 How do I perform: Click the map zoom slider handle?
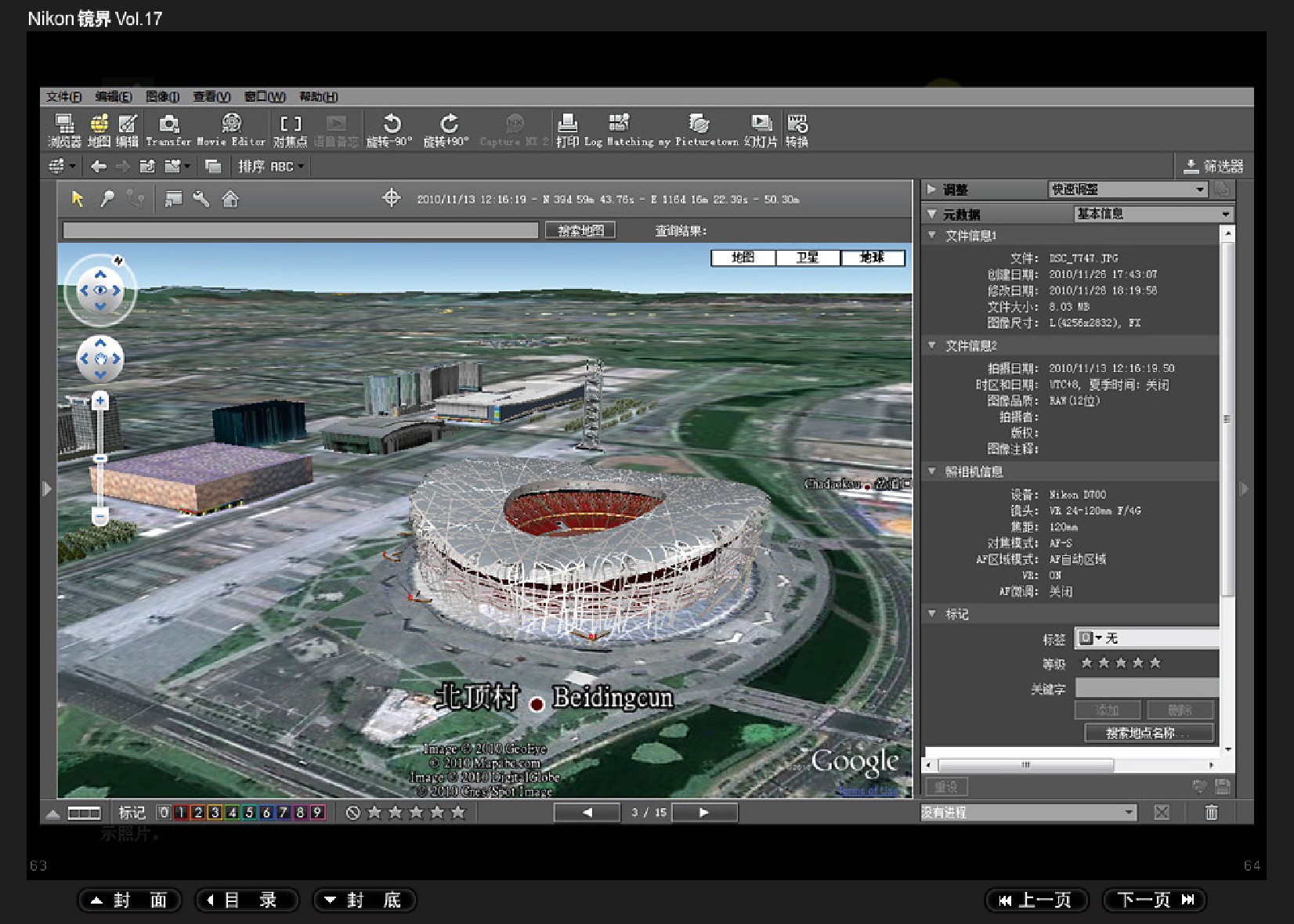(x=100, y=458)
